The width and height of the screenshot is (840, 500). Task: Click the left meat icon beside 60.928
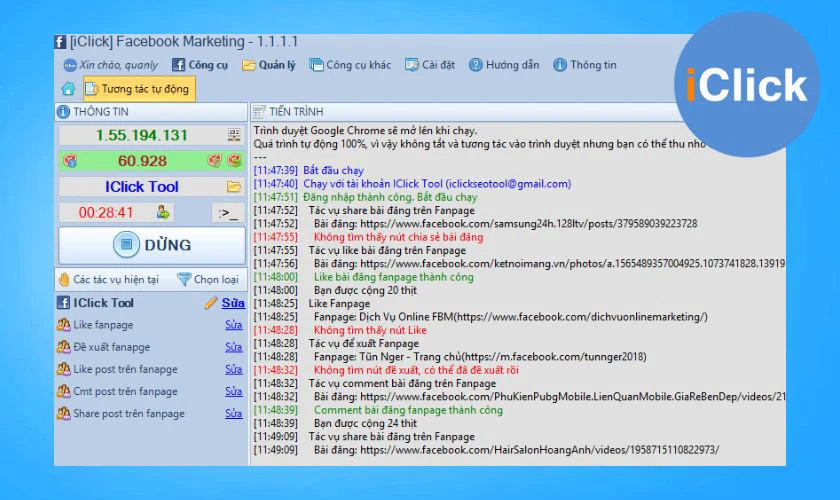[70, 161]
